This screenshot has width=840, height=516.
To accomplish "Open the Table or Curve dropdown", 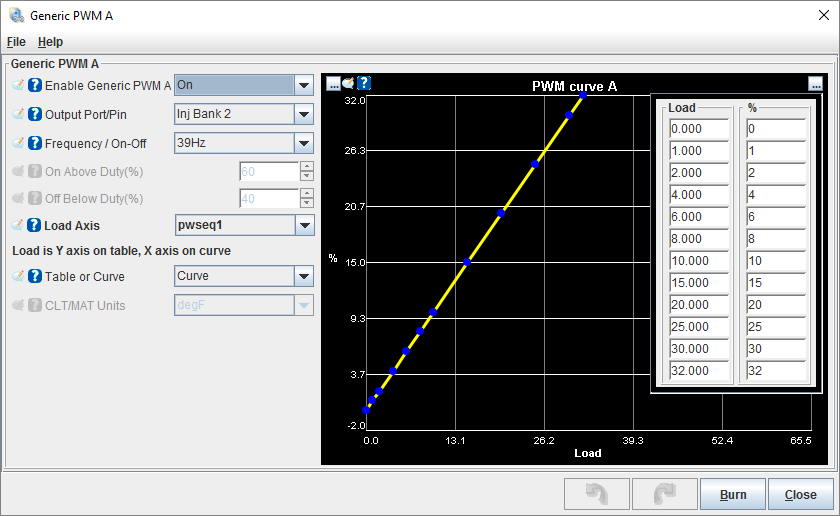I will pyautogui.click(x=304, y=276).
